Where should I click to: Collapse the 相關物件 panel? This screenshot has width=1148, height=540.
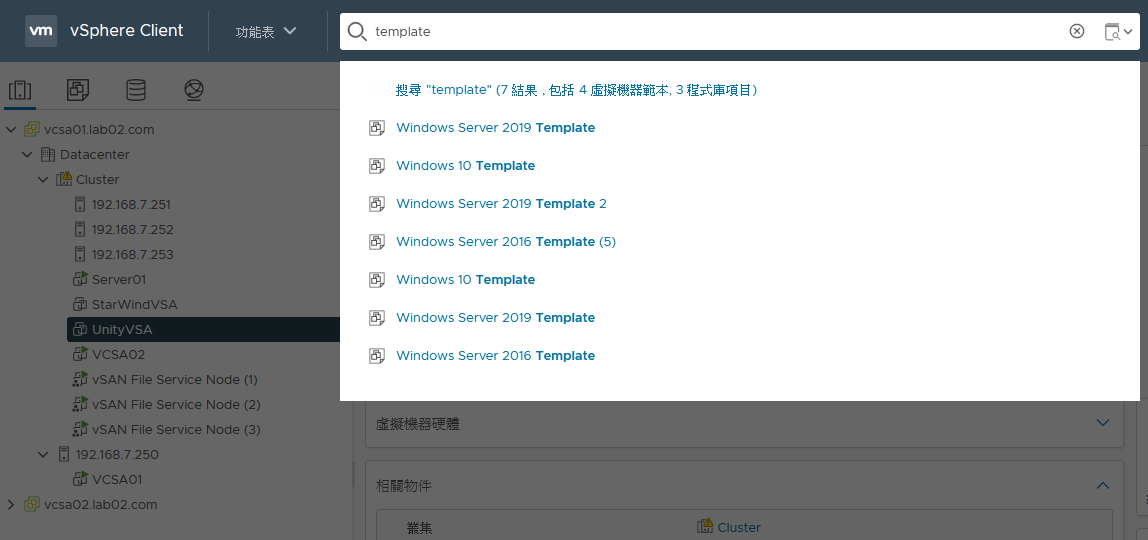1103,485
